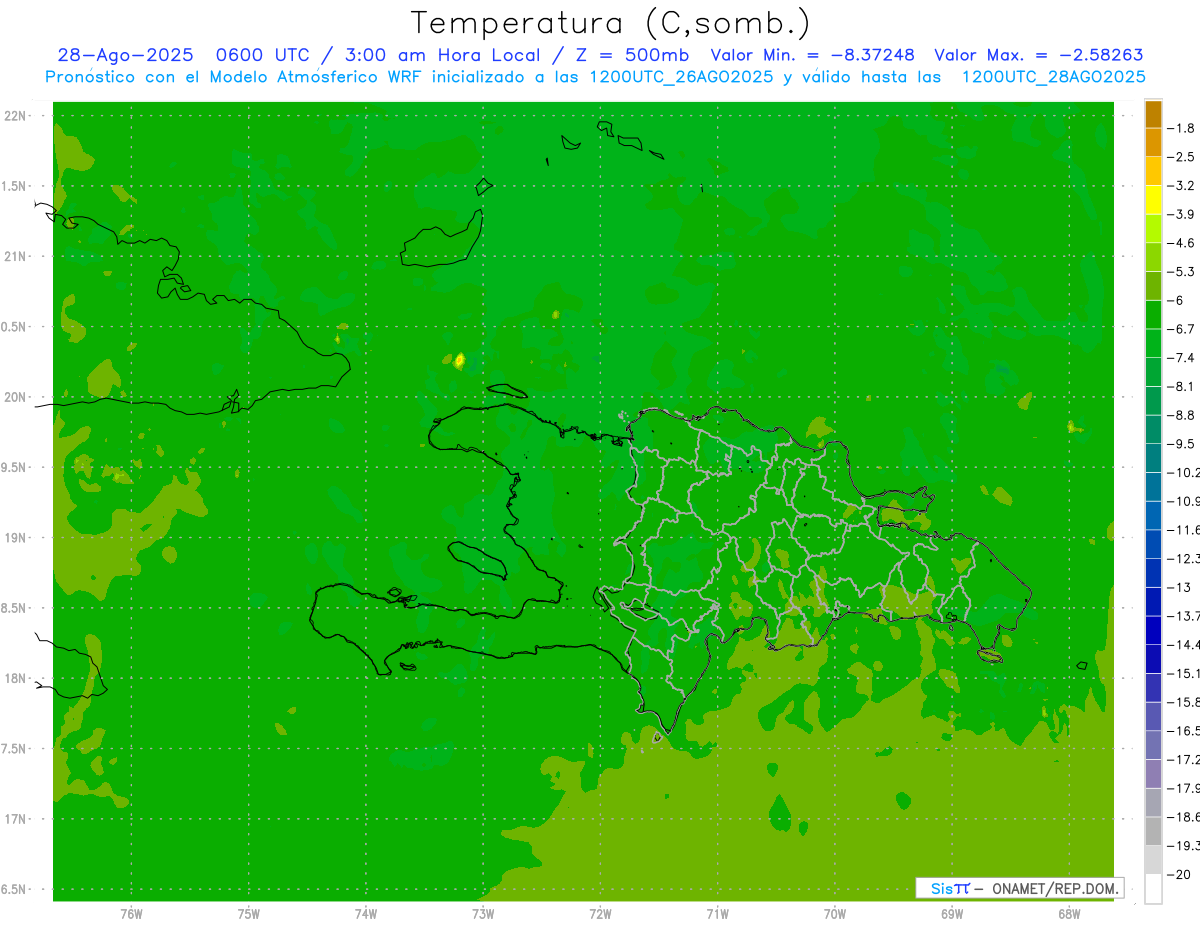1200x927 pixels.
Task: Click the '-9.5' colorbar value
Action: point(1181,444)
